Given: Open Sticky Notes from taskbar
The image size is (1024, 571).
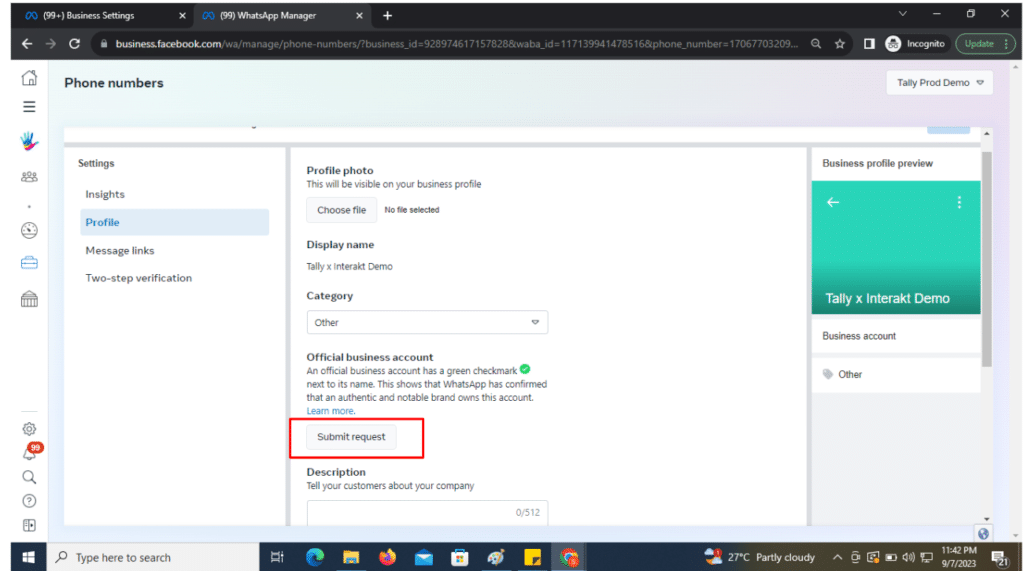Looking at the screenshot, I should [x=532, y=557].
